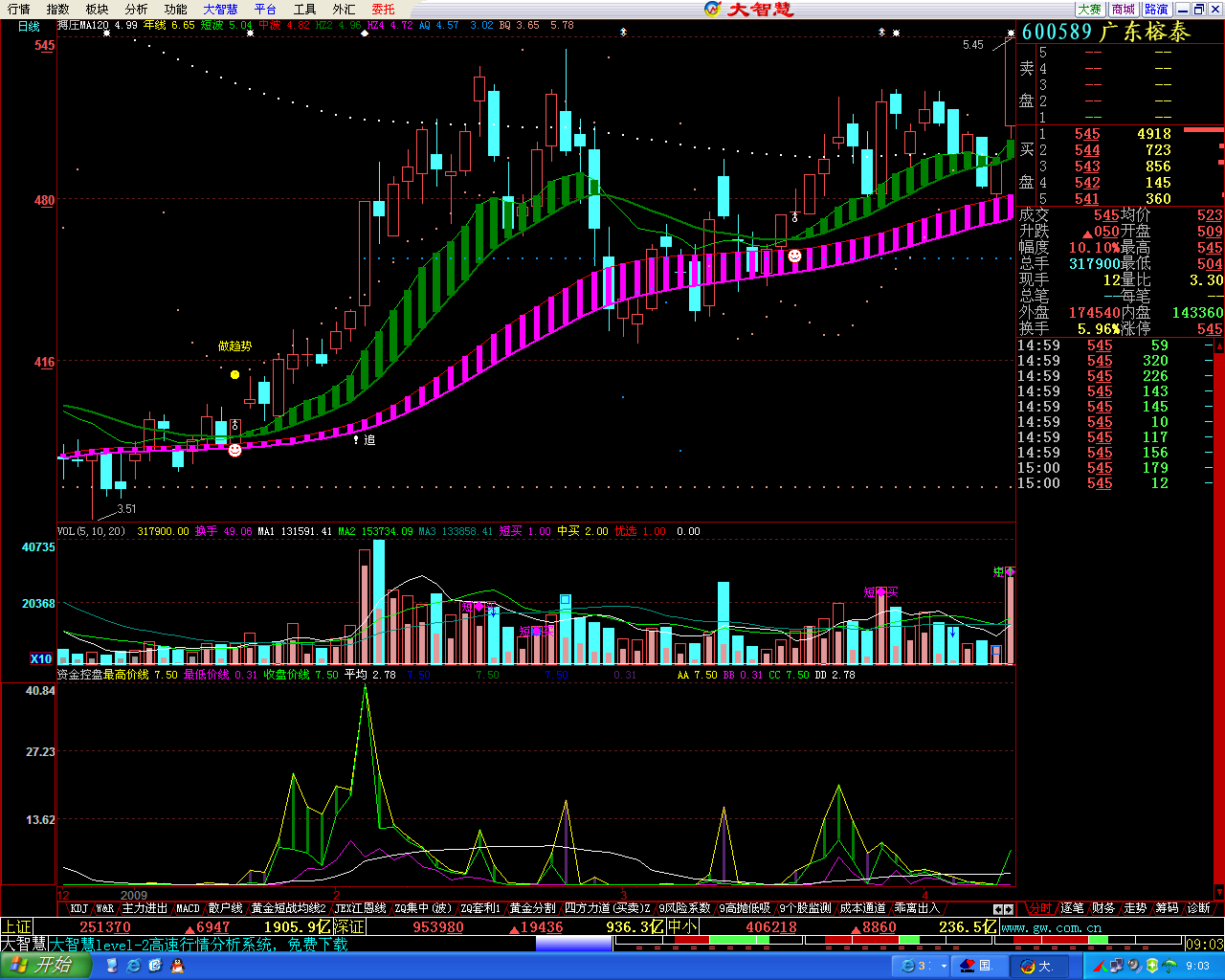Click the X10 volume scale button
Screen dimensions: 1225x980
[x=40, y=658]
